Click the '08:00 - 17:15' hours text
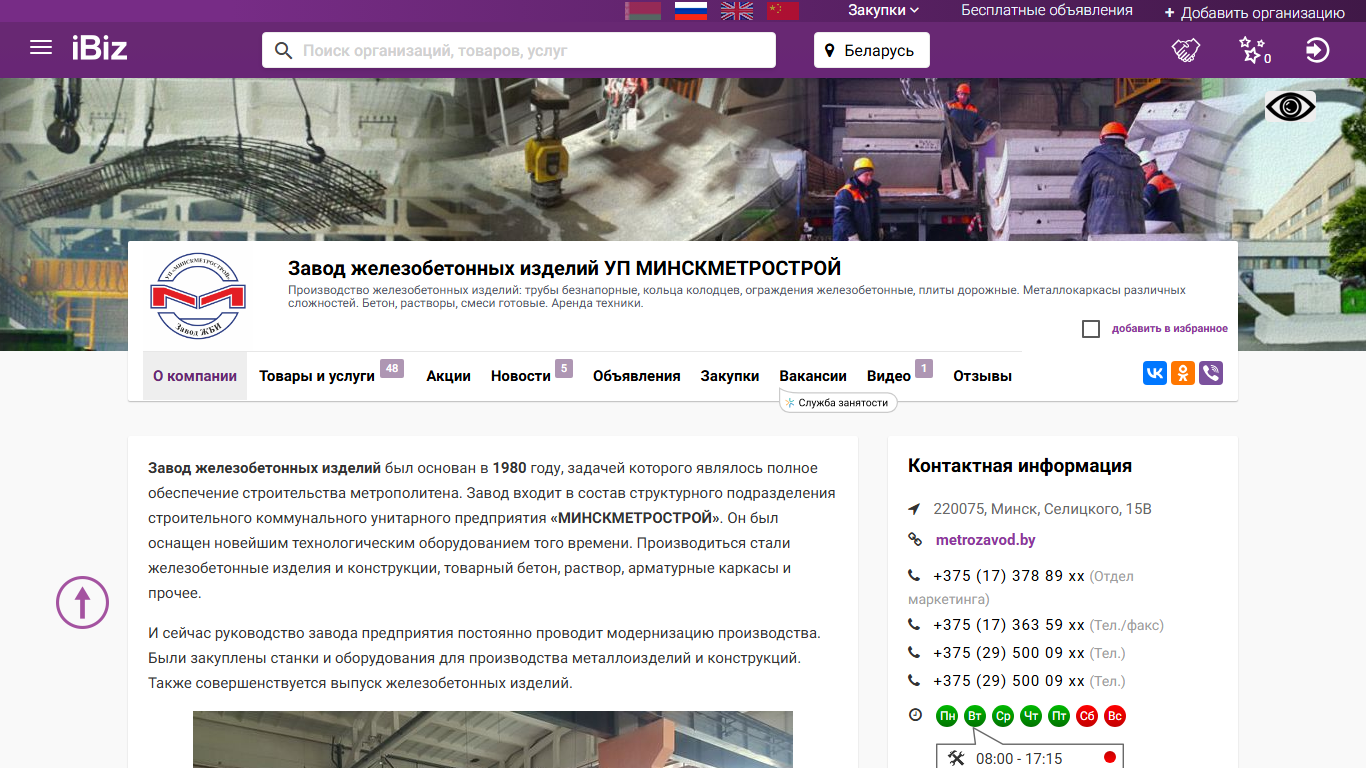Screen dimensions: 1366x768 coord(1019,759)
